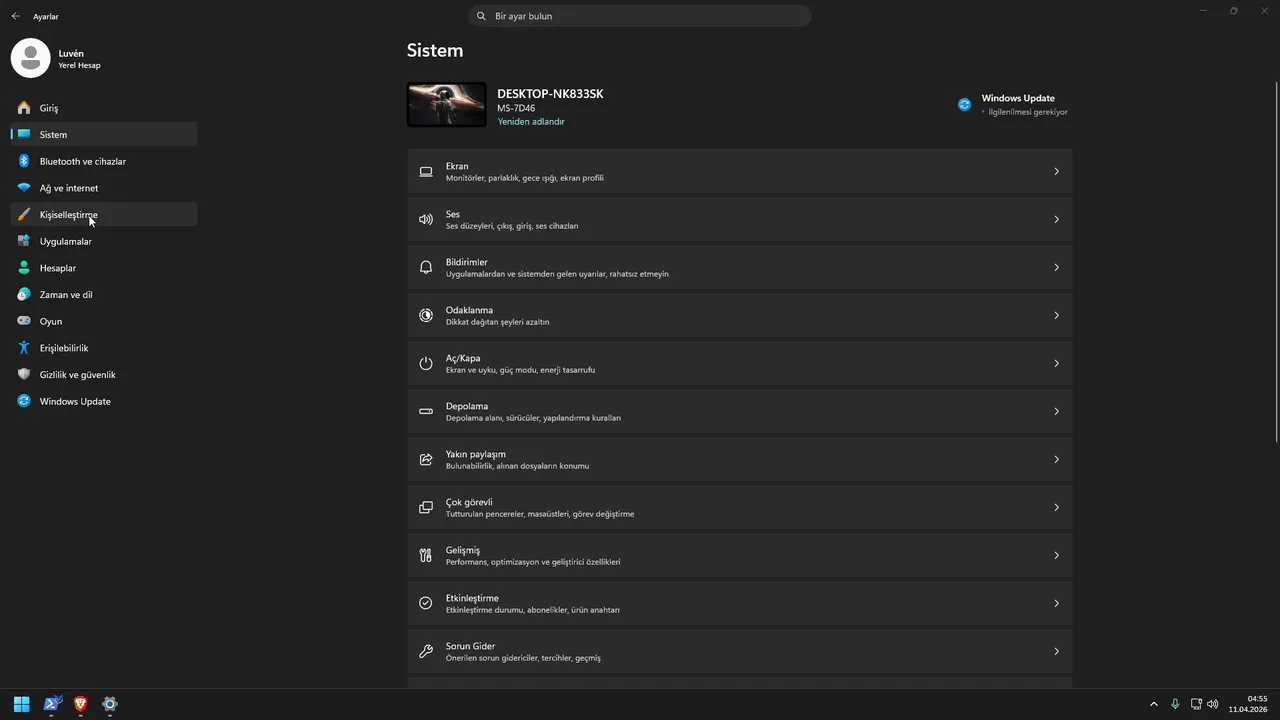Open Gizlilik ve güvenlik shield icon
This screenshot has height=720, width=1280.
click(x=24, y=375)
